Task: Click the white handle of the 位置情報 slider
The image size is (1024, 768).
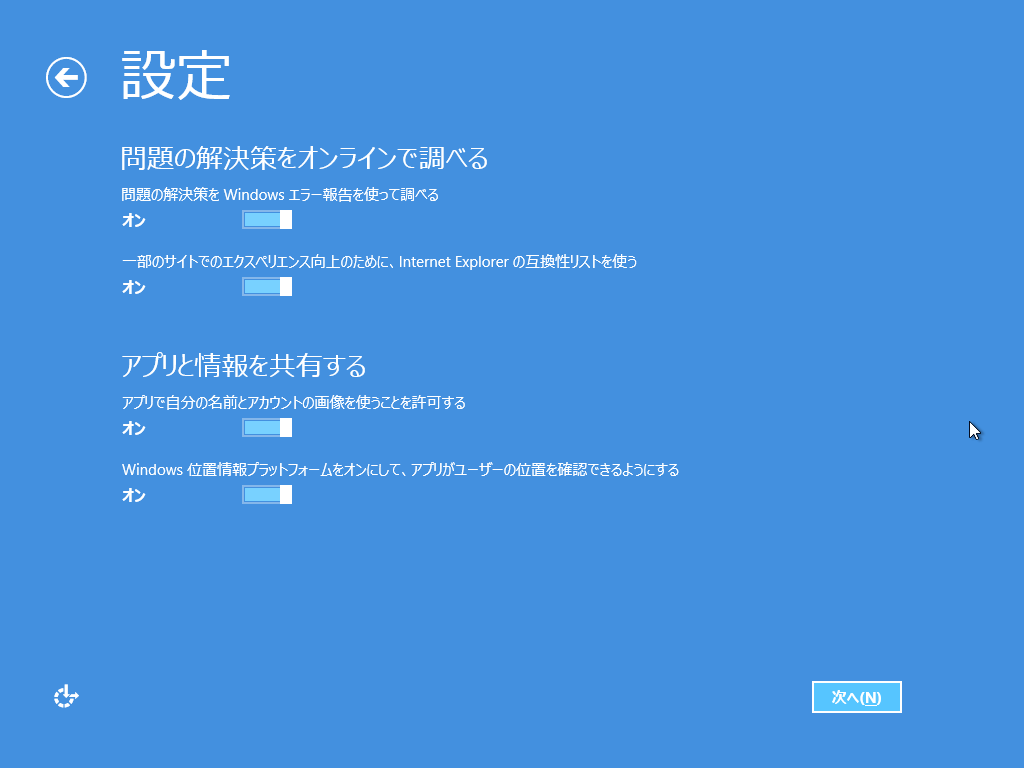Action: (286, 495)
